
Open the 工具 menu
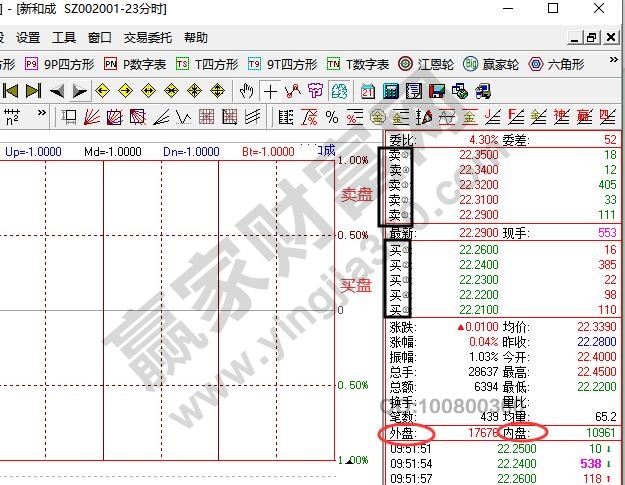(64, 38)
